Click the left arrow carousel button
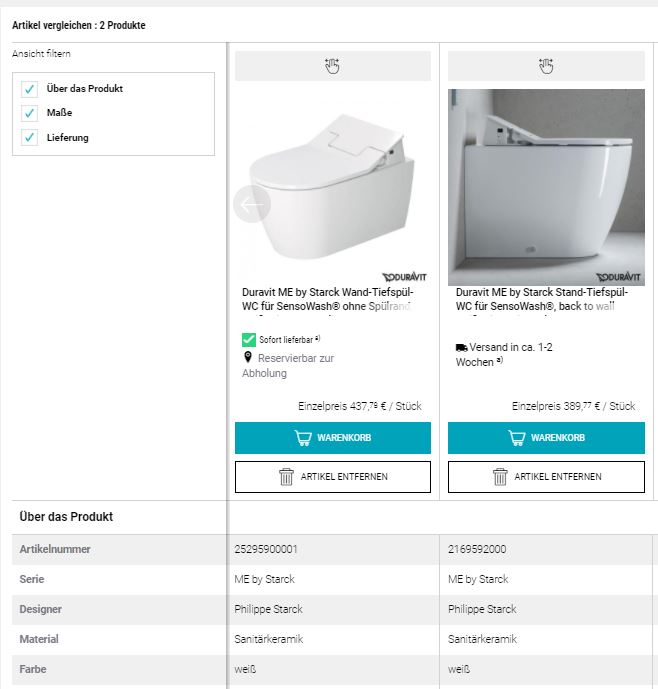This screenshot has width=658, height=689. [251, 204]
